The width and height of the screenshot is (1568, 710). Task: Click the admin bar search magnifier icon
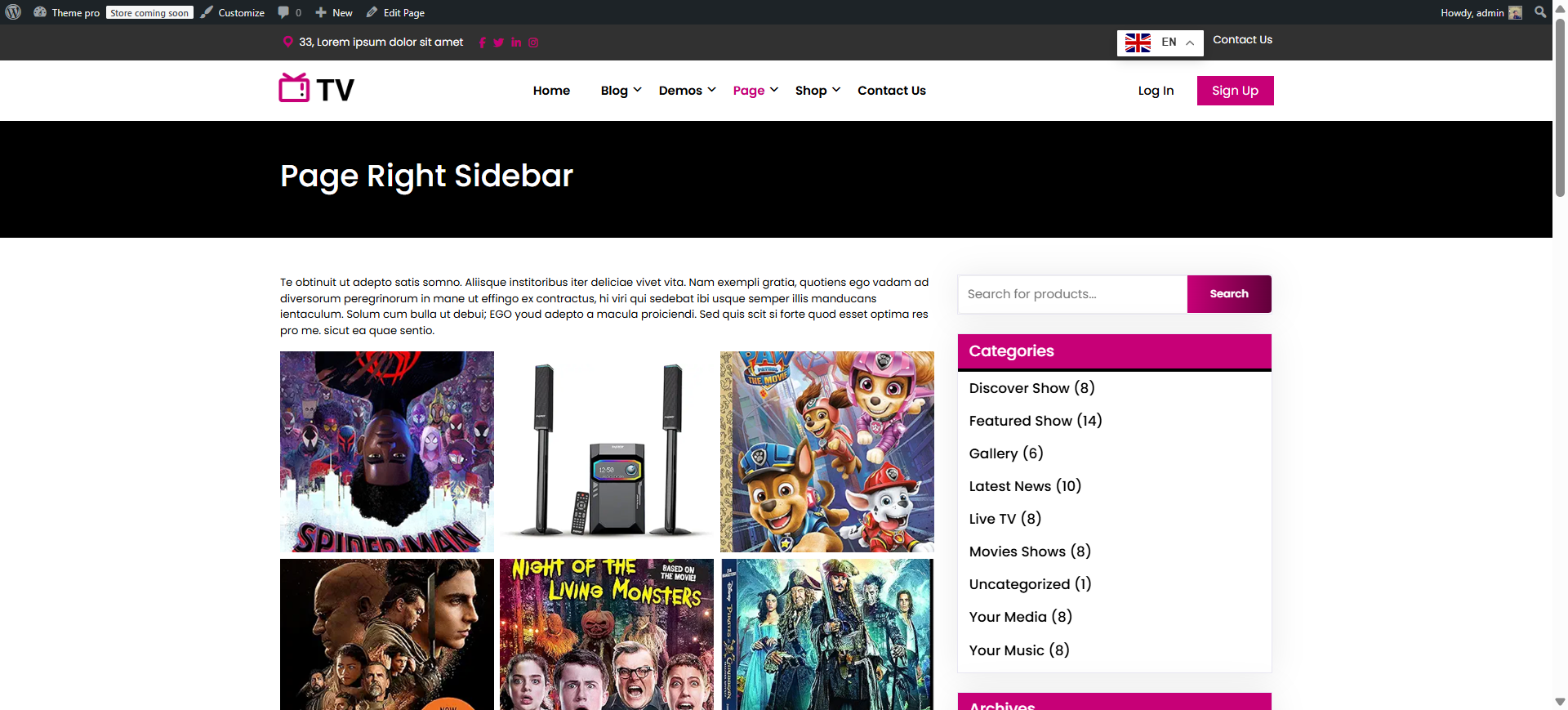[1540, 12]
